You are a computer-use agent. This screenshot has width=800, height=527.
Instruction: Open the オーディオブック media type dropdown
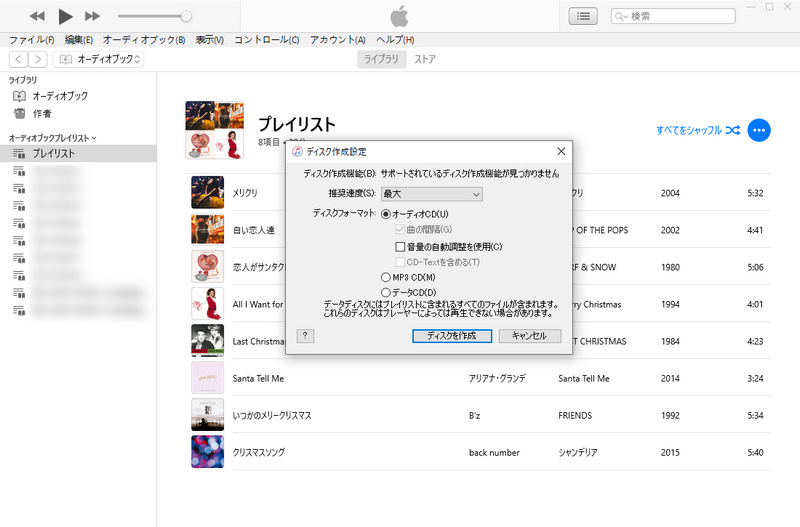(98, 59)
